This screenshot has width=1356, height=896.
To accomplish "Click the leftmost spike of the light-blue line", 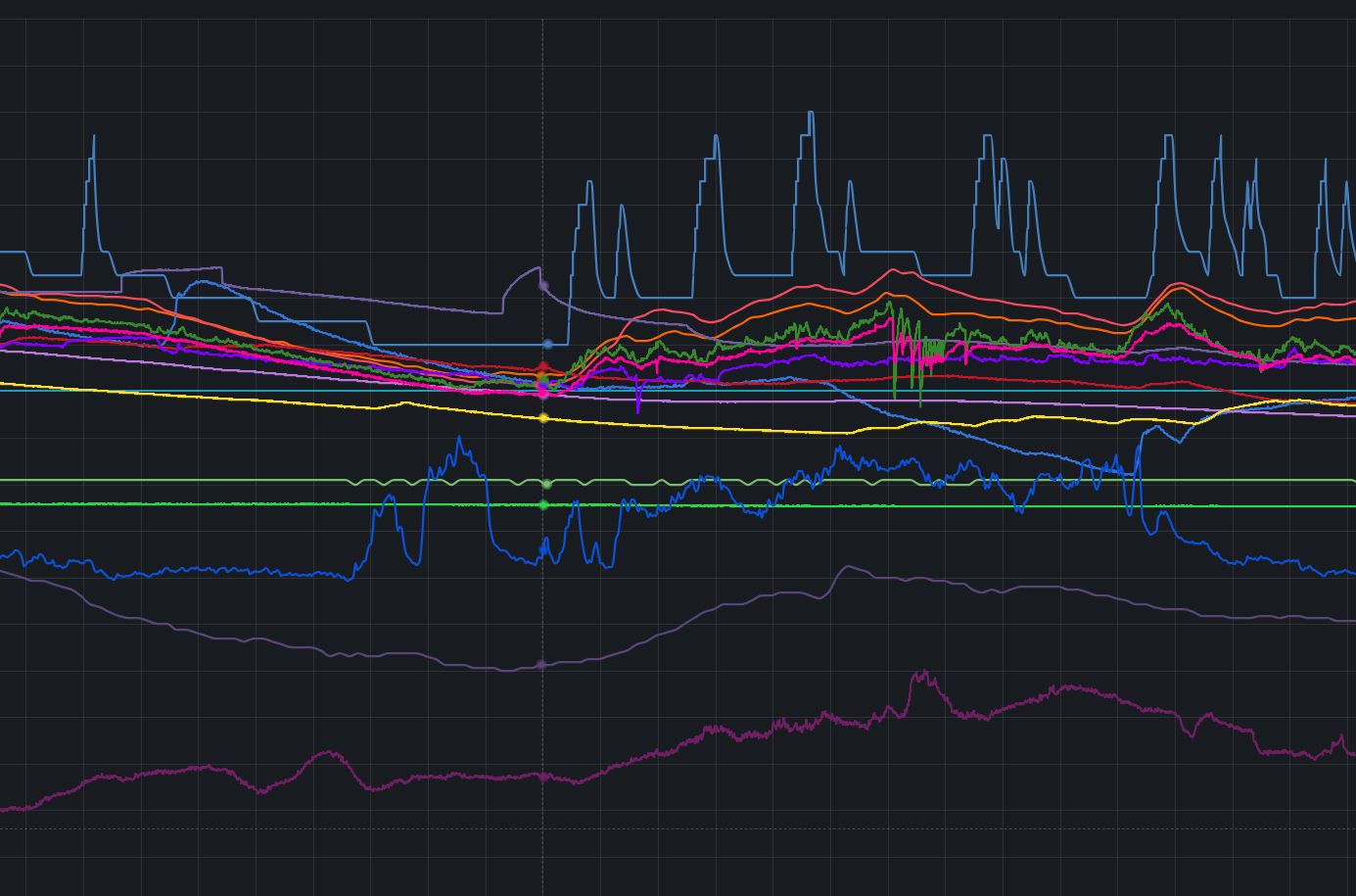I will [94, 136].
